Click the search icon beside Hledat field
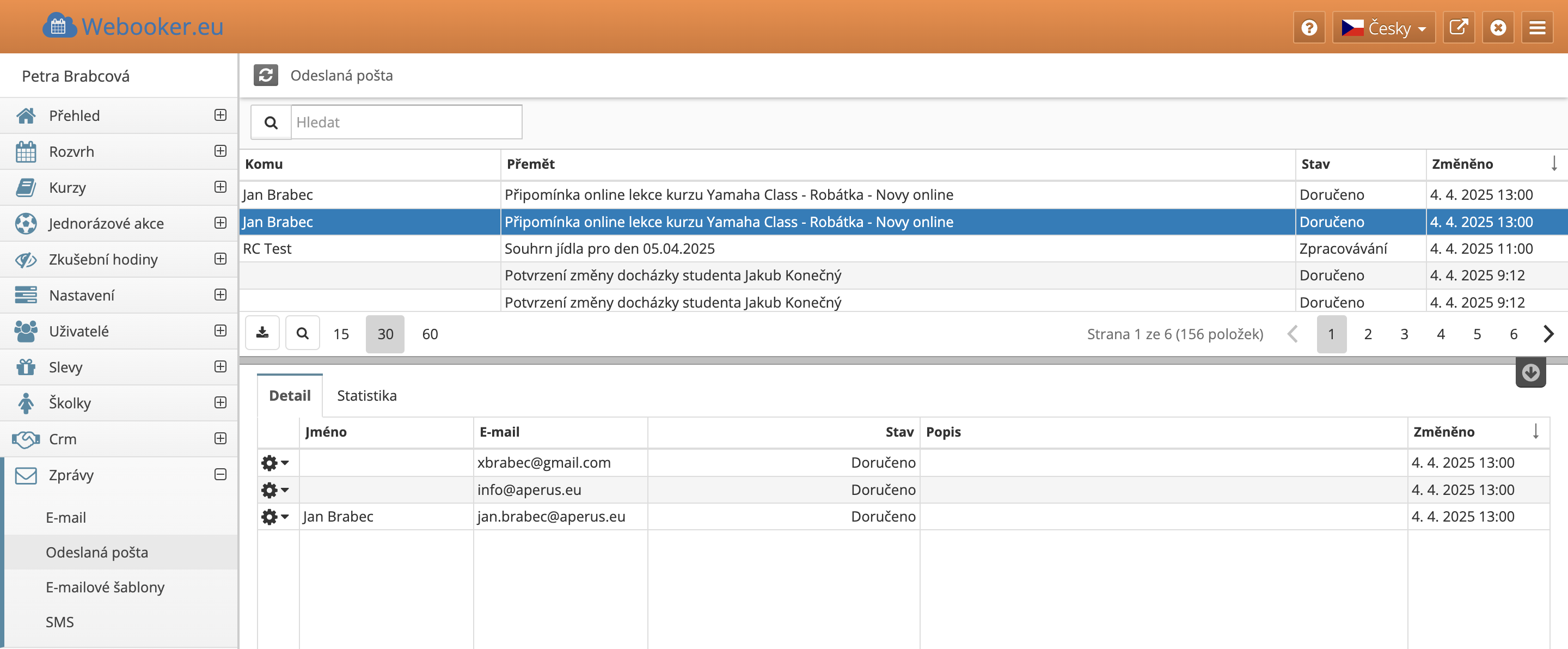Image resolution: width=1568 pixels, height=649 pixels. [x=271, y=123]
